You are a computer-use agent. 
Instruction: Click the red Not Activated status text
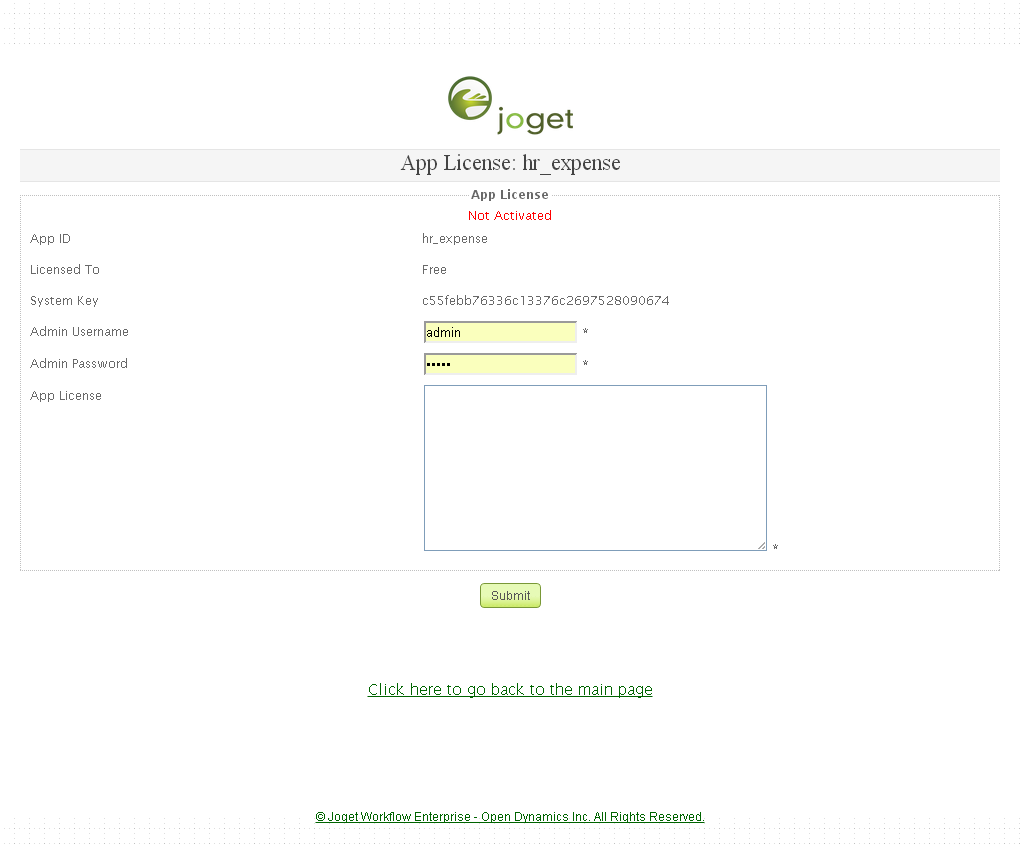[510, 216]
